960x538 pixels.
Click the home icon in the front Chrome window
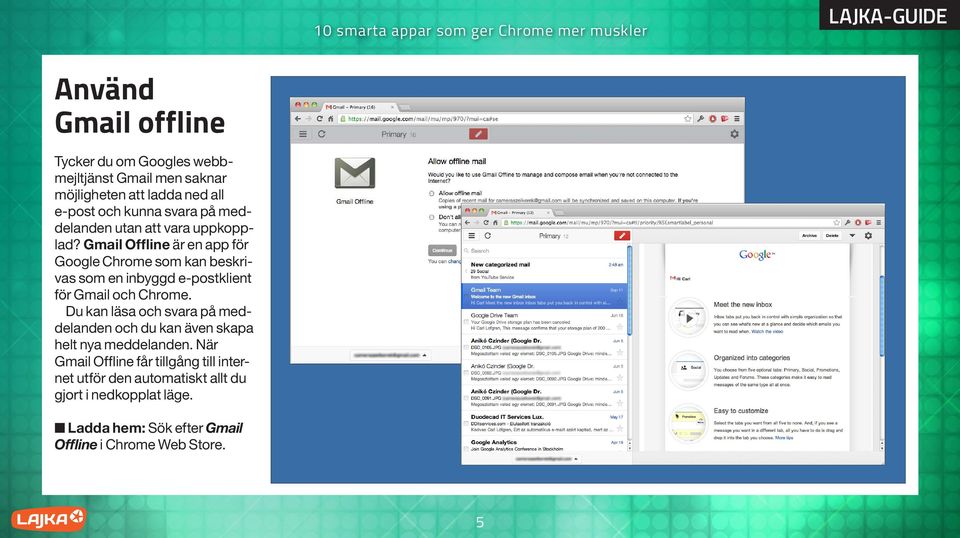[495, 223]
